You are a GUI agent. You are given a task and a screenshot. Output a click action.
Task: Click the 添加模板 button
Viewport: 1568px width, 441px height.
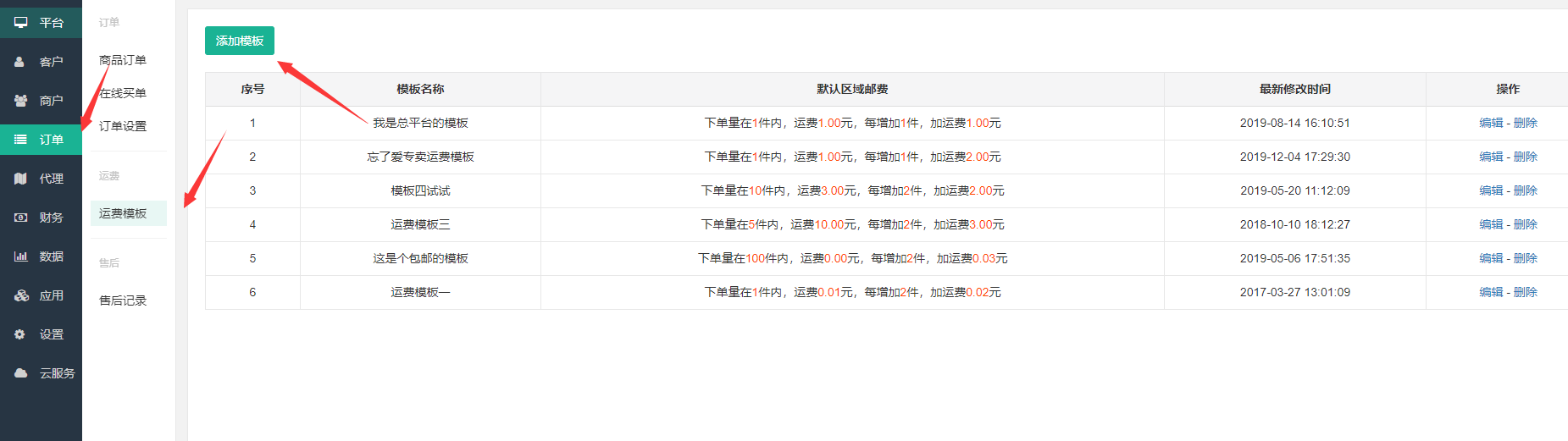tap(240, 41)
